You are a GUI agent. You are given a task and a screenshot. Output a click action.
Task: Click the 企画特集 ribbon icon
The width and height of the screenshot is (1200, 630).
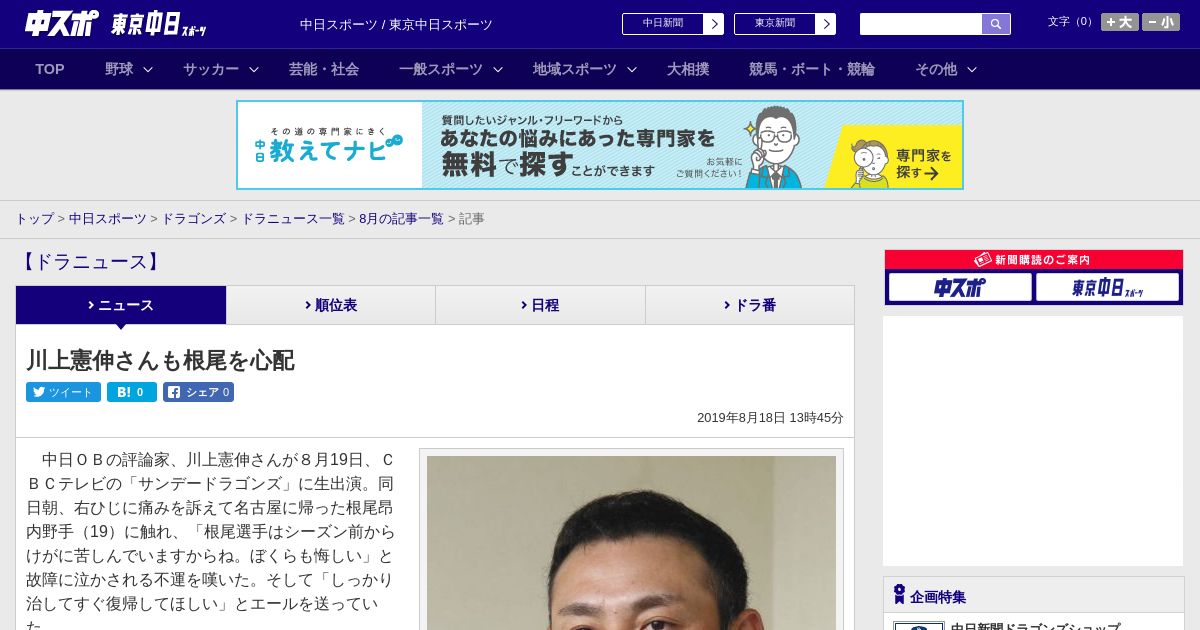(x=899, y=595)
